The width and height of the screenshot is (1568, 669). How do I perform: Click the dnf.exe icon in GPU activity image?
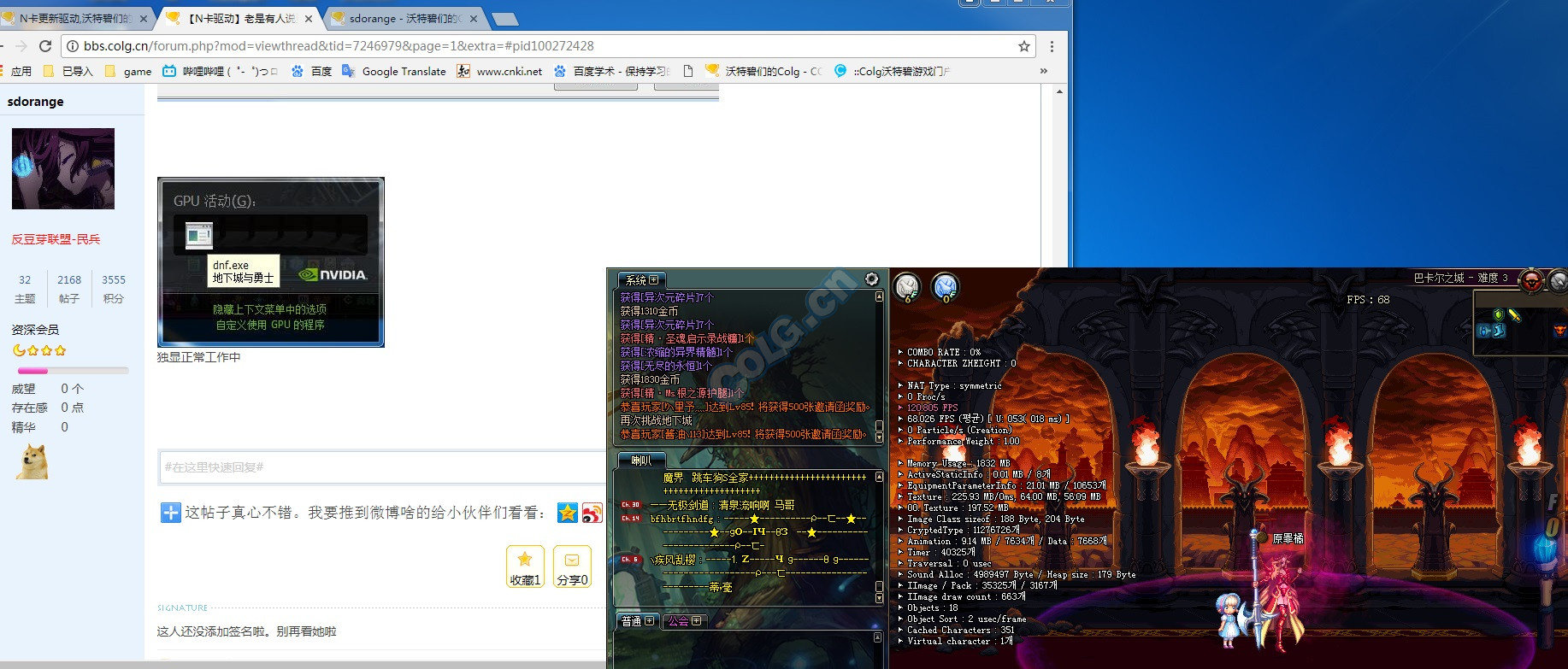(x=199, y=235)
